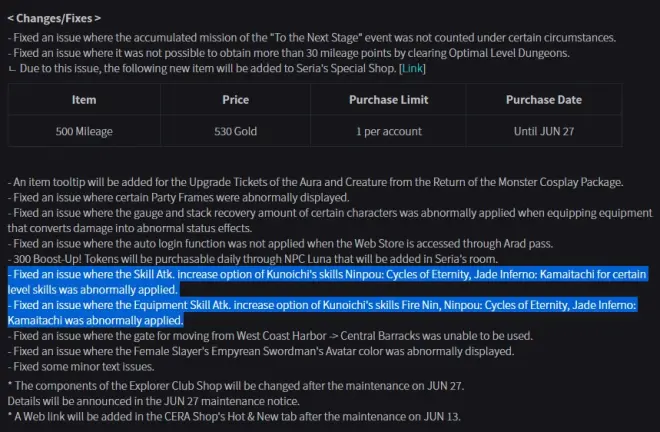Click the Item column header
Image resolution: width=660 pixels, height=432 pixels.
coord(84,100)
